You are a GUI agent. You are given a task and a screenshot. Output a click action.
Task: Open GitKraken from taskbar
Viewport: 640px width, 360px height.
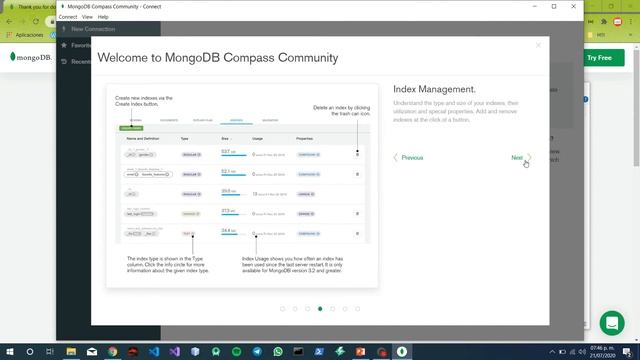click(x=216, y=351)
